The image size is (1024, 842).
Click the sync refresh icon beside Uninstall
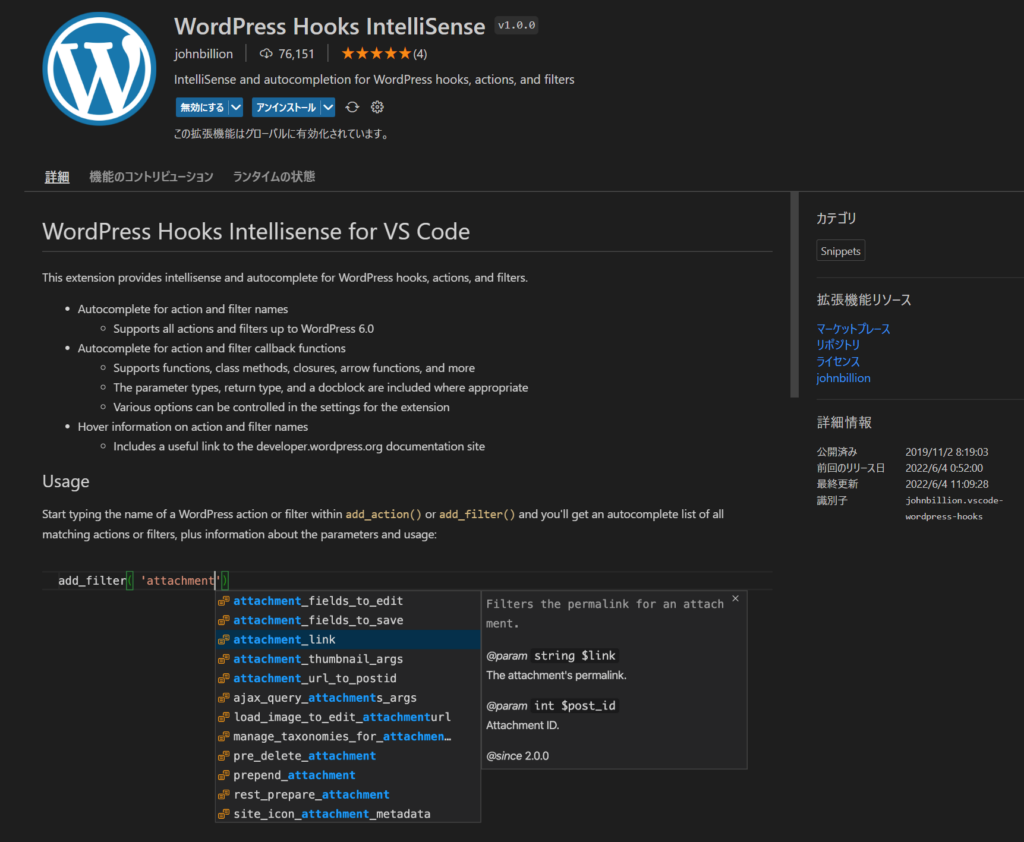pyautogui.click(x=352, y=107)
